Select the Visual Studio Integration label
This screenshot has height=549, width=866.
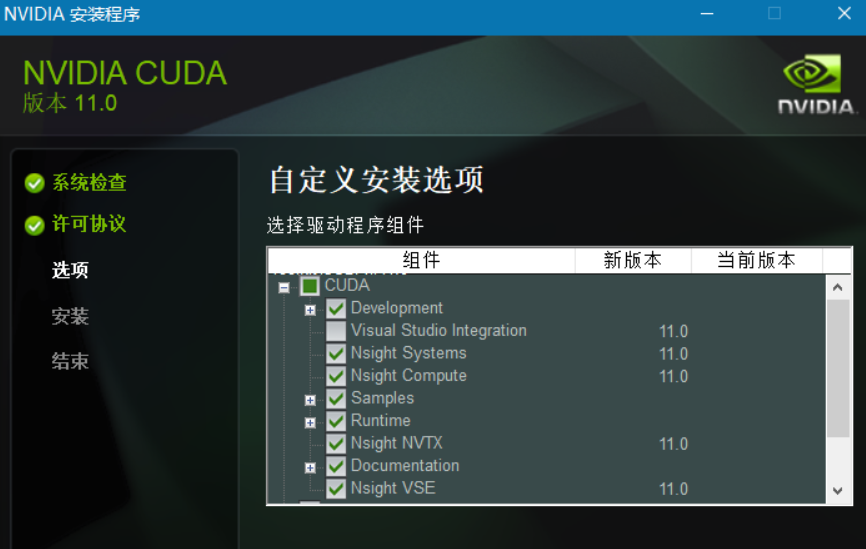tap(439, 331)
